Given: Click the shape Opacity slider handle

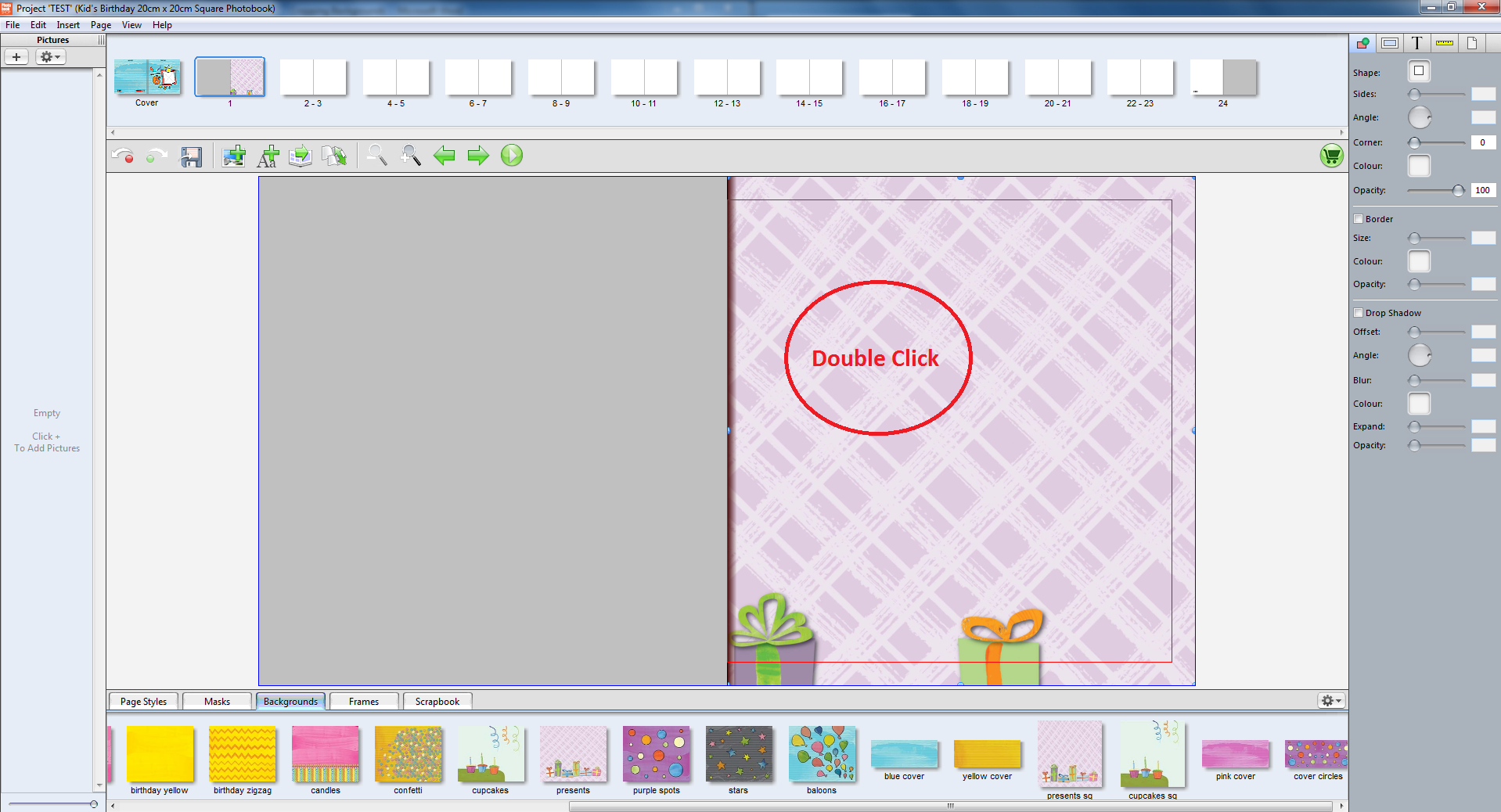Looking at the screenshot, I should click(1458, 191).
